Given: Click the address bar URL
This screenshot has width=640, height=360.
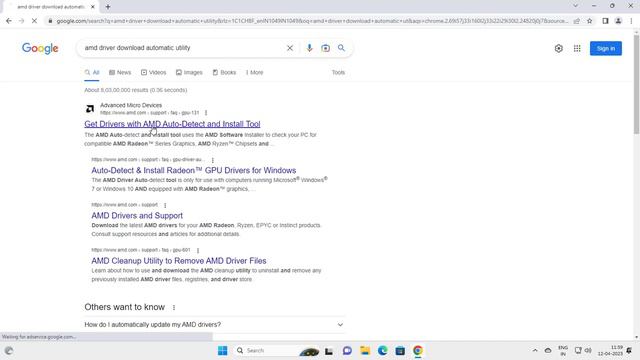Looking at the screenshot, I should [312, 21].
